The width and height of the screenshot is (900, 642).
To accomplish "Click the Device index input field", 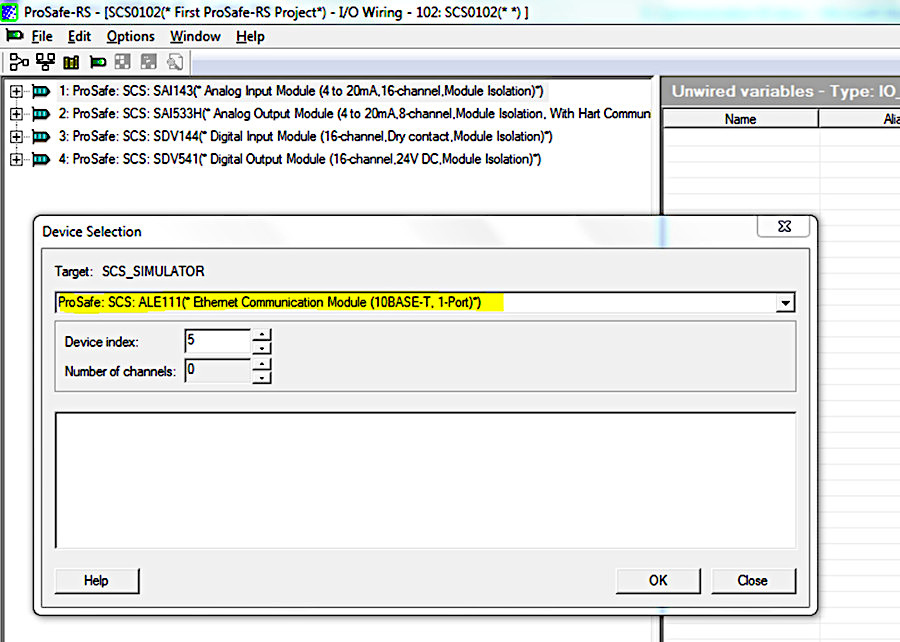I will 218,341.
